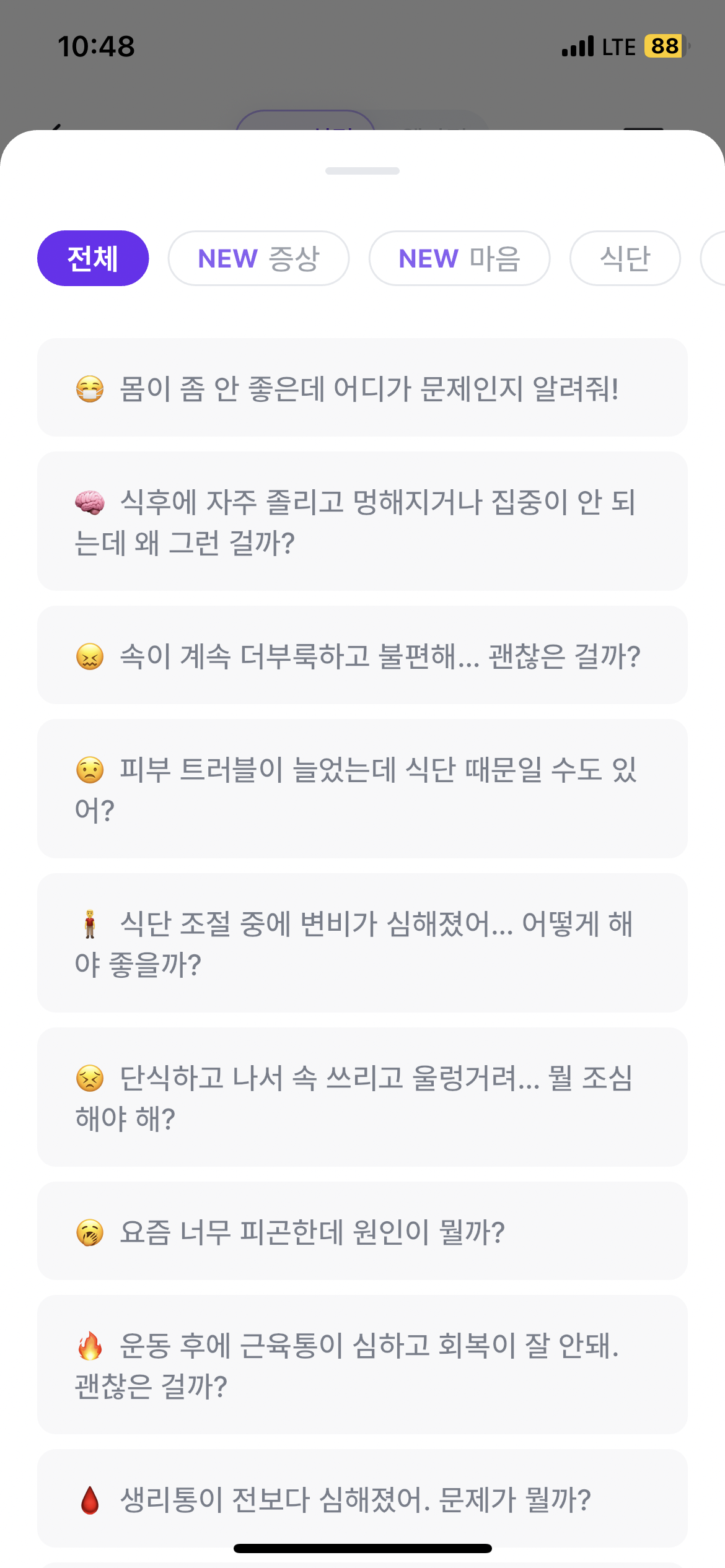Switch to the NEW 증상 tab
This screenshot has width=725, height=1568.
pyautogui.click(x=258, y=258)
